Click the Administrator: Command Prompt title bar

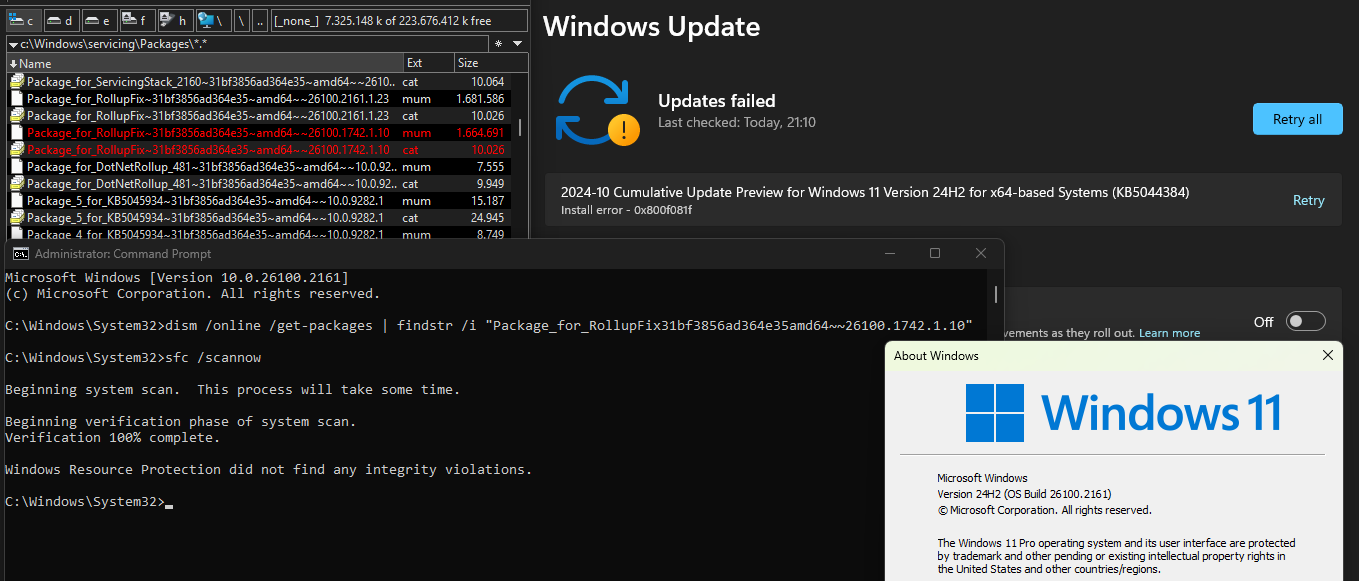click(505, 254)
